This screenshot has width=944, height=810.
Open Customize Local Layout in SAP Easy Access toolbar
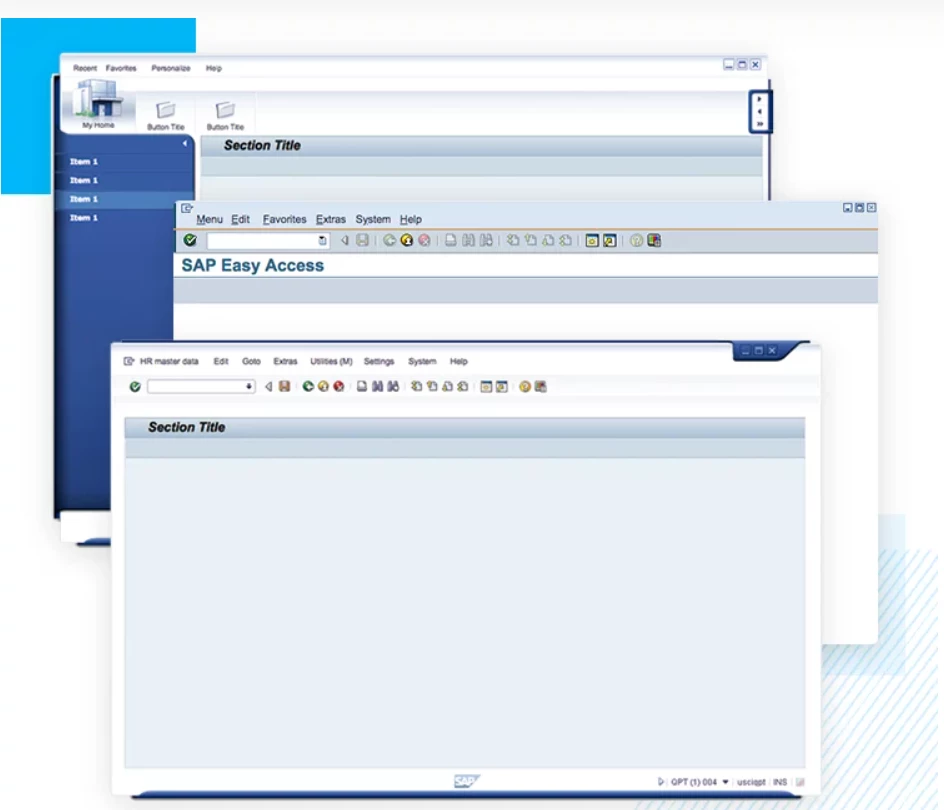(654, 240)
